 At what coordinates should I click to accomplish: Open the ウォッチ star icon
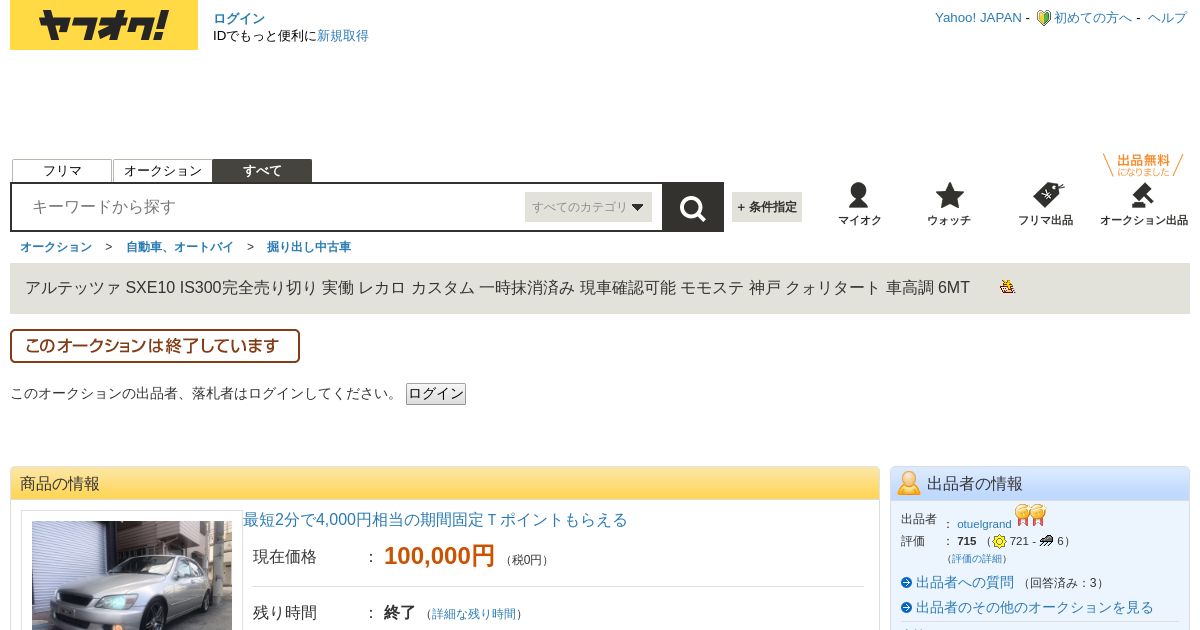coord(949,195)
